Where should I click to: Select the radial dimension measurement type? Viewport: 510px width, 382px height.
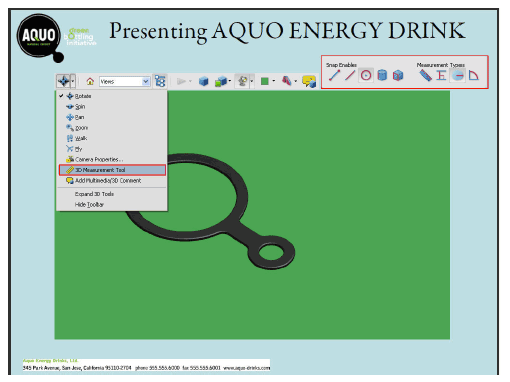[458, 76]
